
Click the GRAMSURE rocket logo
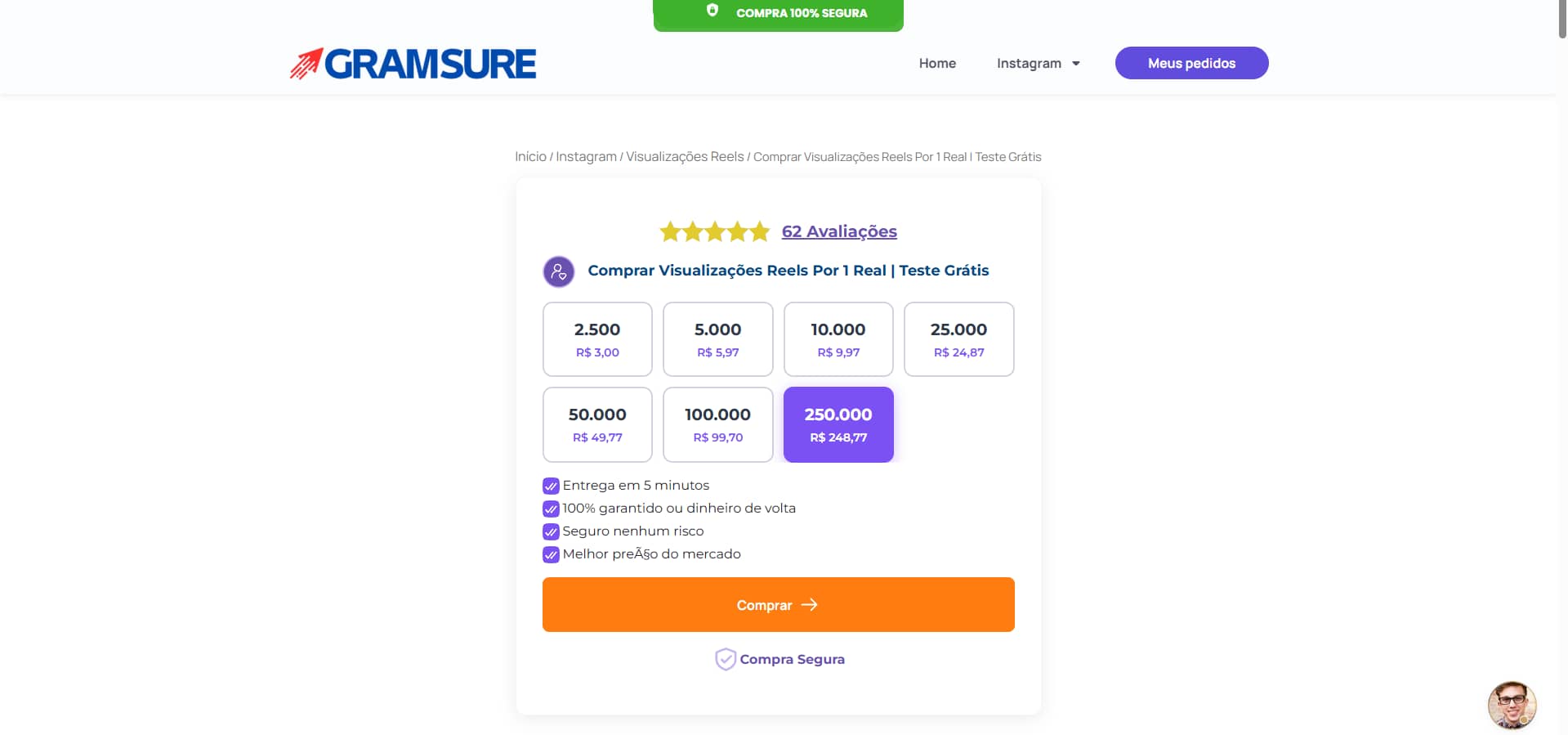pos(306,62)
